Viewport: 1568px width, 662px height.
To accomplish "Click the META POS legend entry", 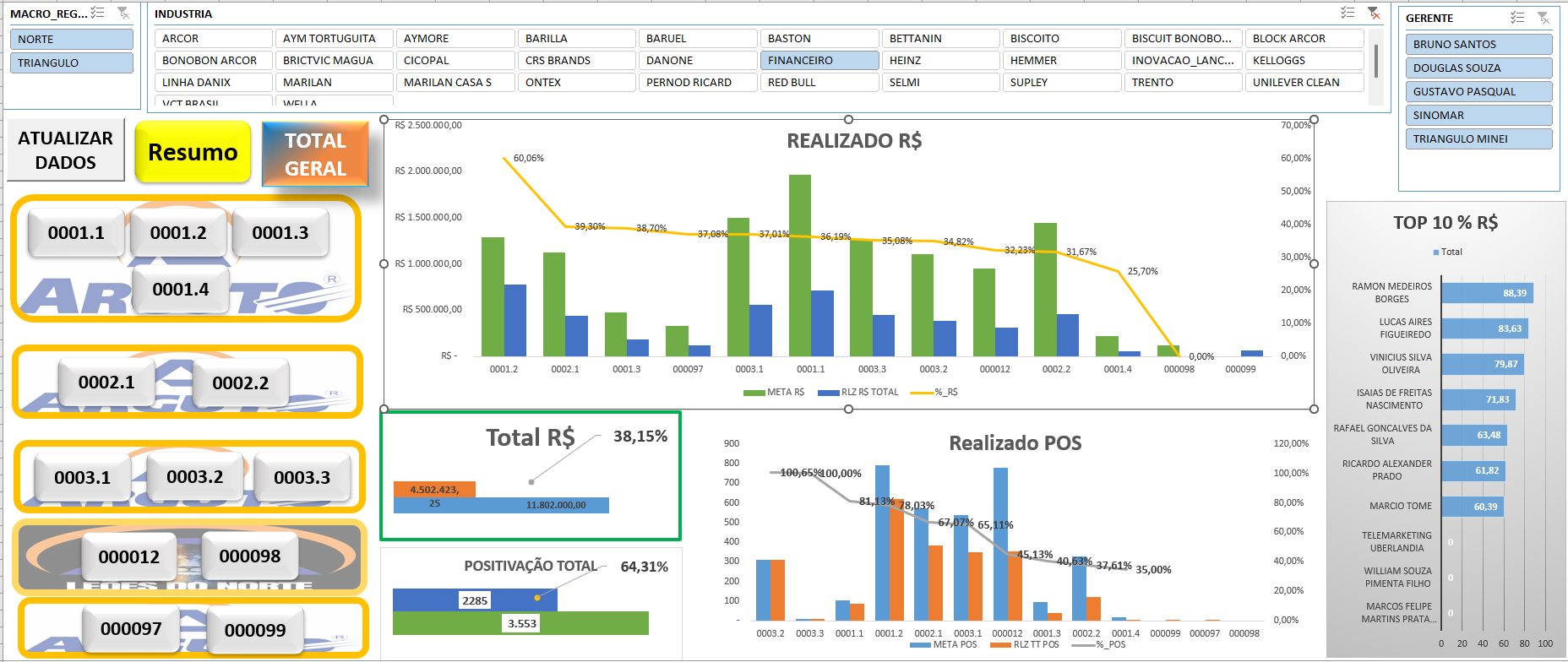I will point(944,644).
